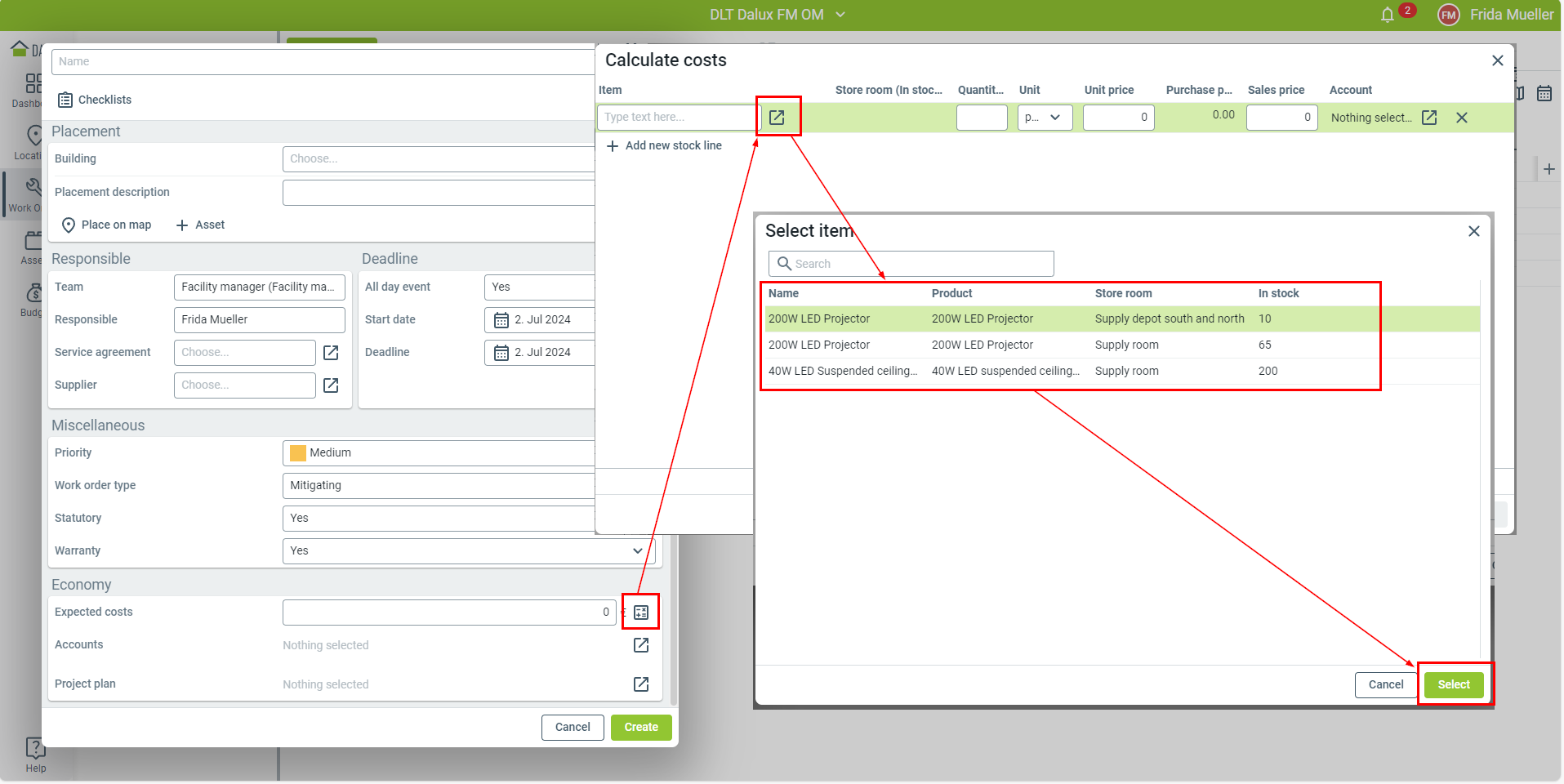Open the Project plan selector icon

click(641, 684)
